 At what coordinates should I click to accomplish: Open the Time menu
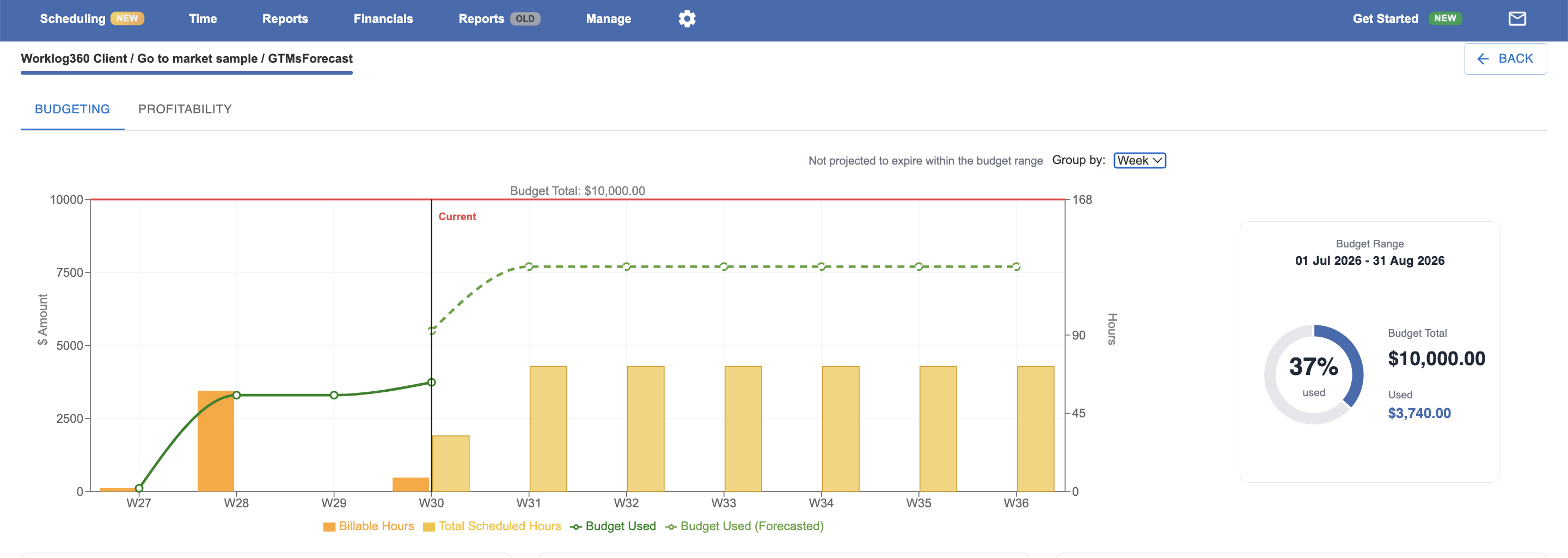pyautogui.click(x=203, y=19)
